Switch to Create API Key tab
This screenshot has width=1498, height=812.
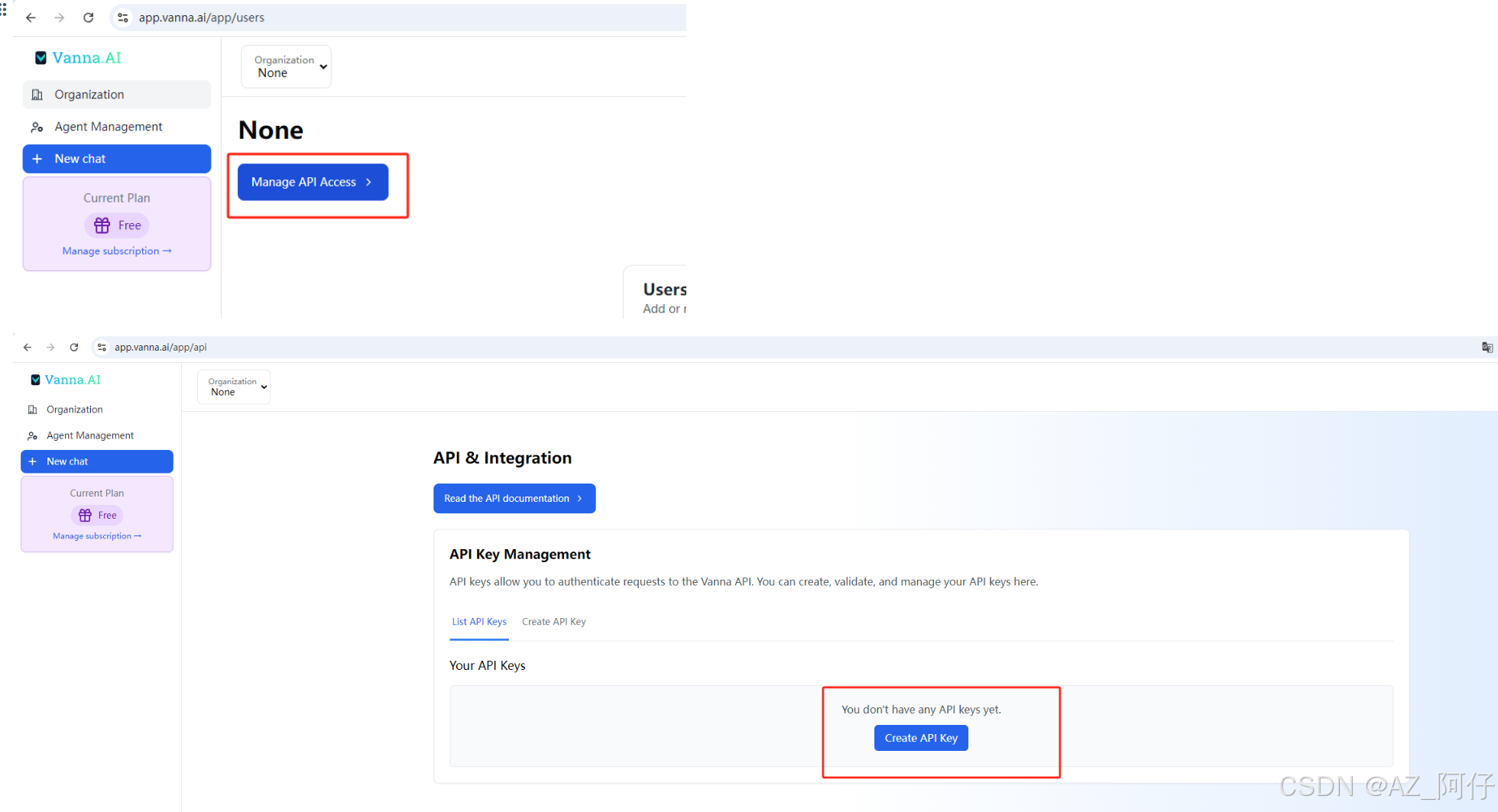coord(554,622)
